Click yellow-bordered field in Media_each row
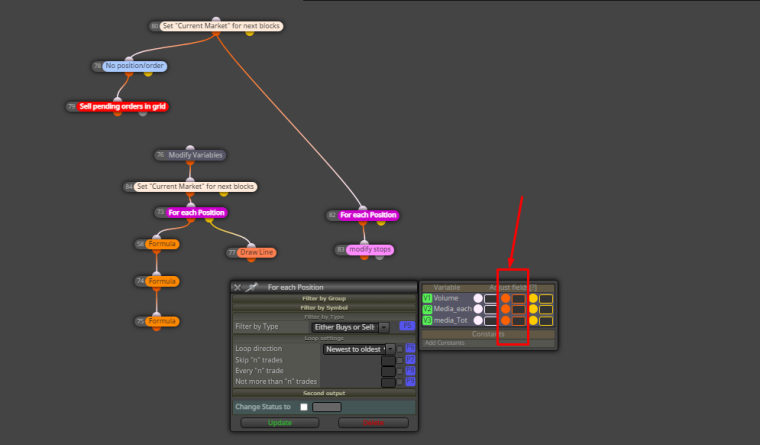This screenshot has width=760, height=445. click(x=546, y=309)
